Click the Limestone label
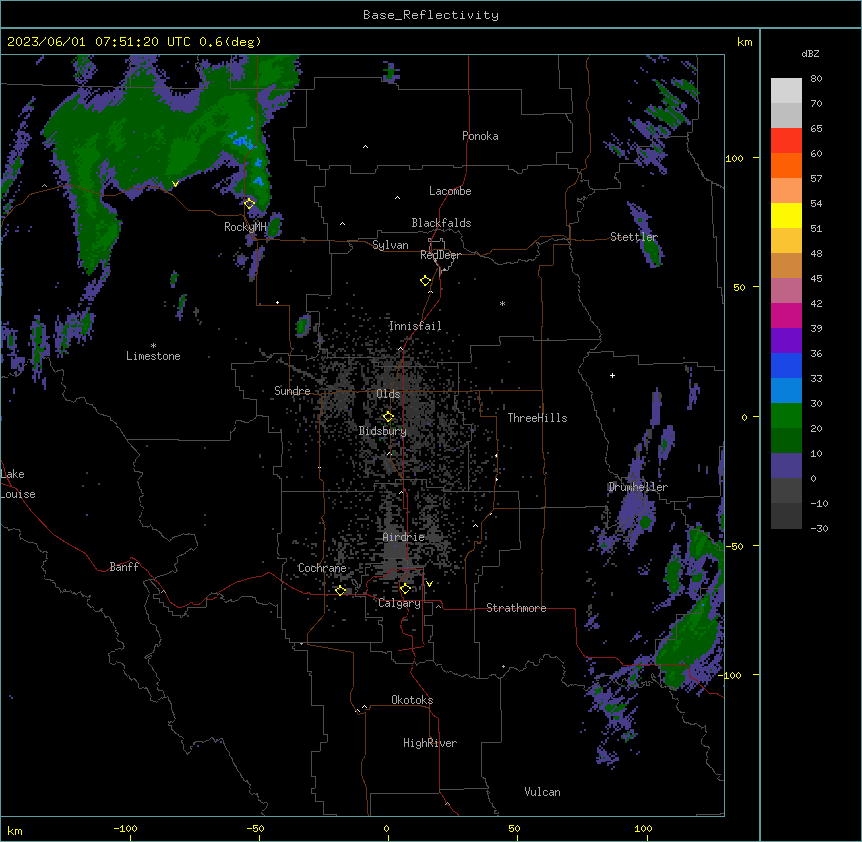The height and width of the screenshot is (842, 862). 153,356
